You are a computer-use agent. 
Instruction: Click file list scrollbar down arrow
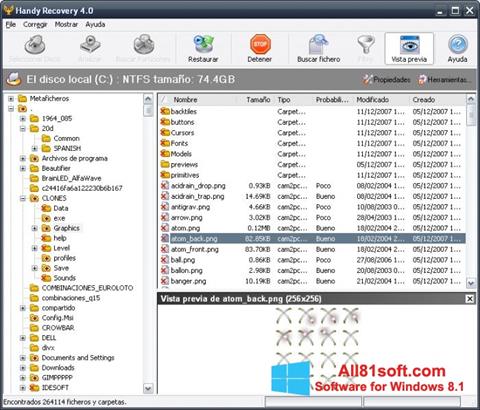click(x=471, y=283)
